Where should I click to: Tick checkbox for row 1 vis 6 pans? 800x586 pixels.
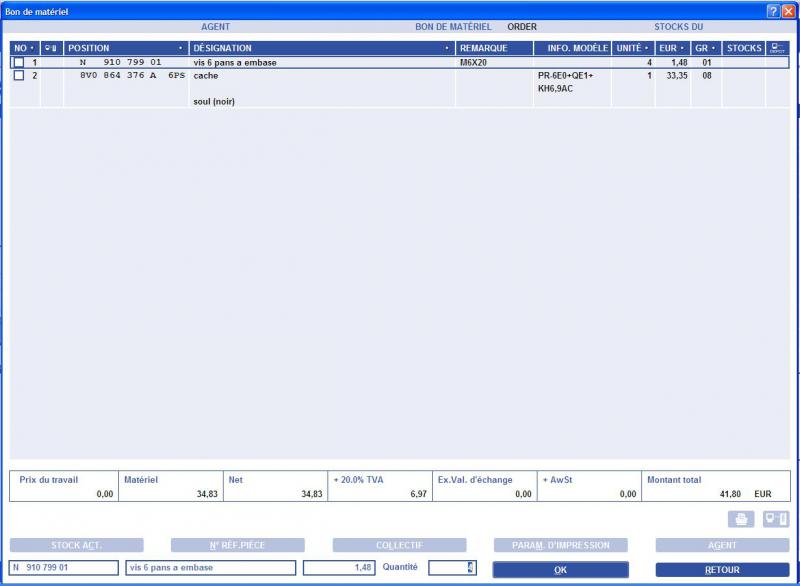pyautogui.click(x=19, y=62)
